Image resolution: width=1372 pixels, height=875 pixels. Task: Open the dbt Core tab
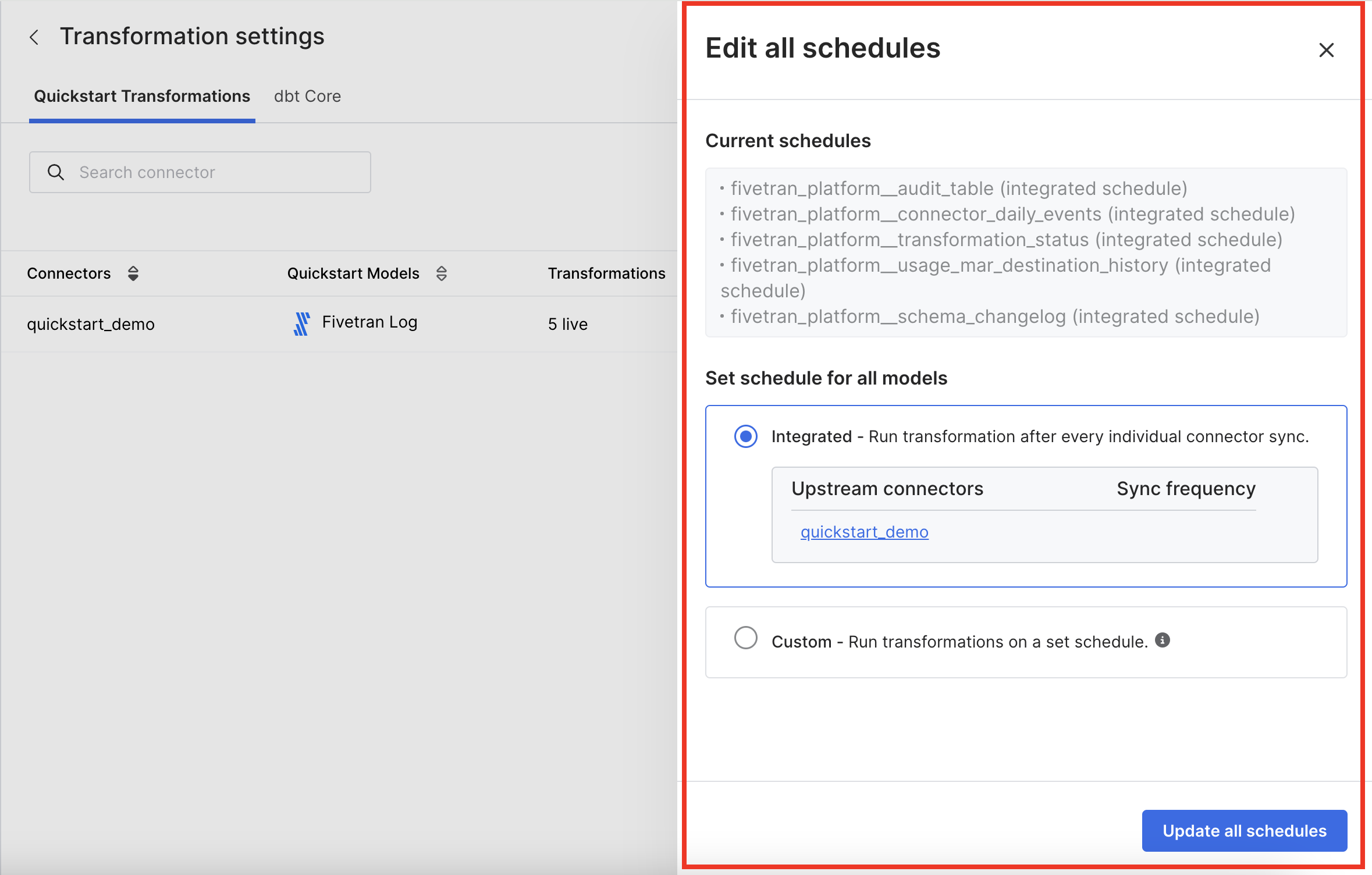tap(307, 96)
